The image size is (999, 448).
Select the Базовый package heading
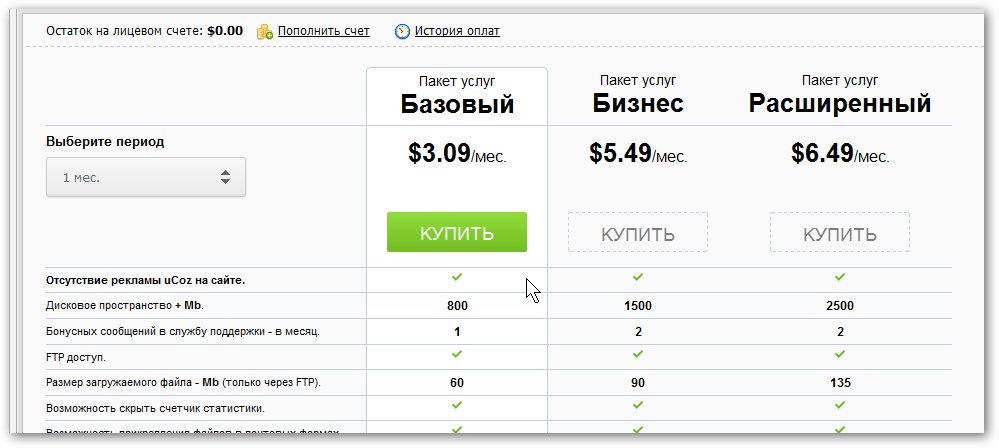[x=457, y=104]
